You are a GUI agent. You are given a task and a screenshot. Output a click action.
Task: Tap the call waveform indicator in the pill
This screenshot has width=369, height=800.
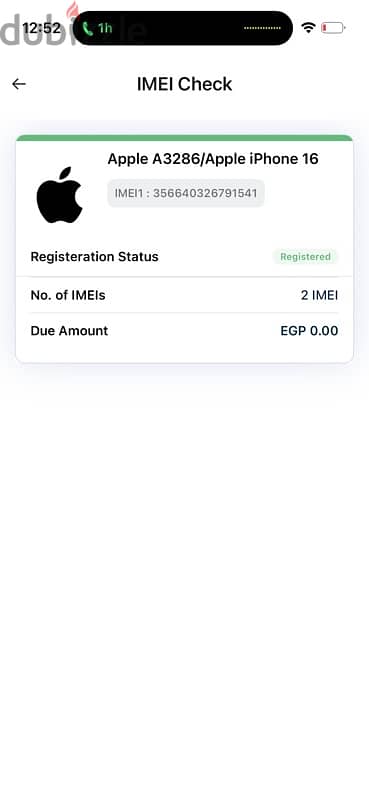click(x=263, y=28)
